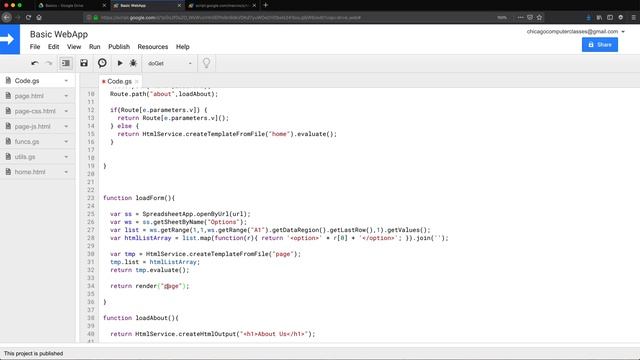Viewport: 640px width, 360px height.
Task: Click the 'function loadForm(){' code line
Action: coord(139,198)
